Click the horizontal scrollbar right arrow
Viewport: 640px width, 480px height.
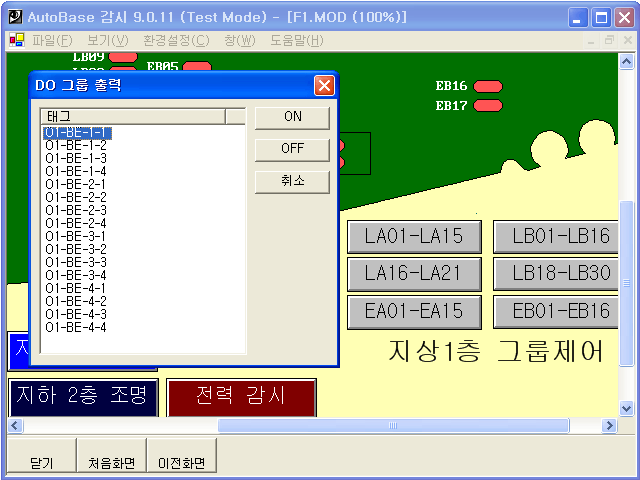click(x=608, y=426)
